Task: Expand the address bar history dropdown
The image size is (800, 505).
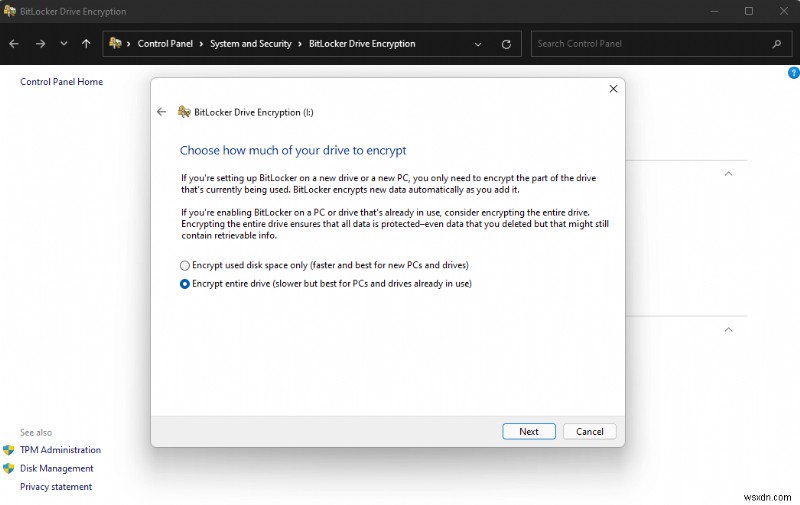Action: (478, 44)
